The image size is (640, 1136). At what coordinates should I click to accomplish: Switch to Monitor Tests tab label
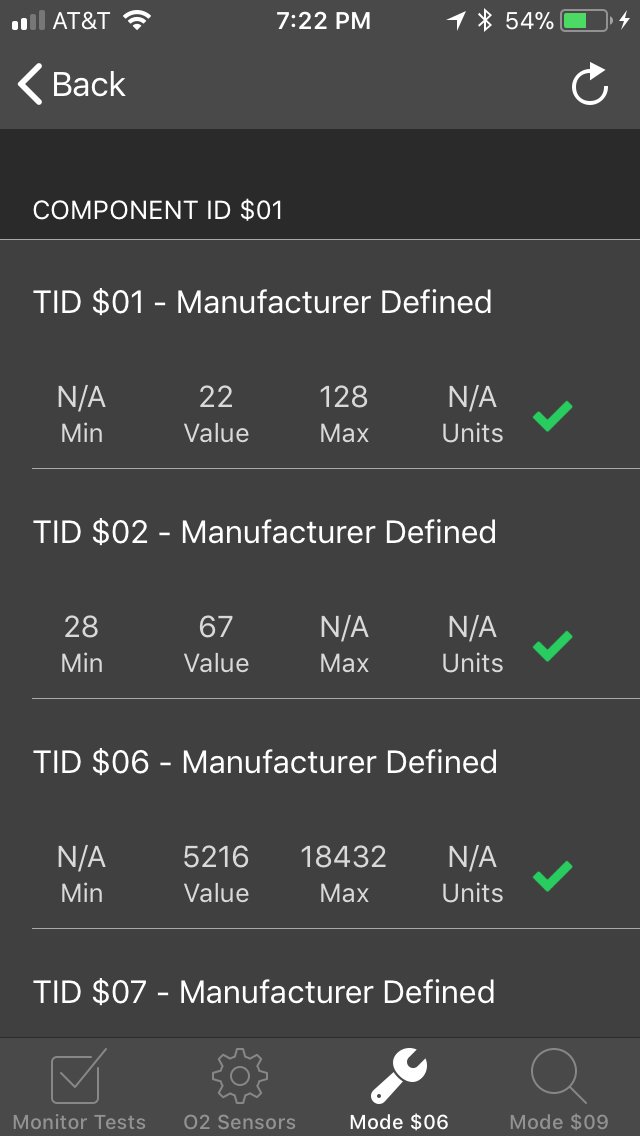(x=79, y=1122)
